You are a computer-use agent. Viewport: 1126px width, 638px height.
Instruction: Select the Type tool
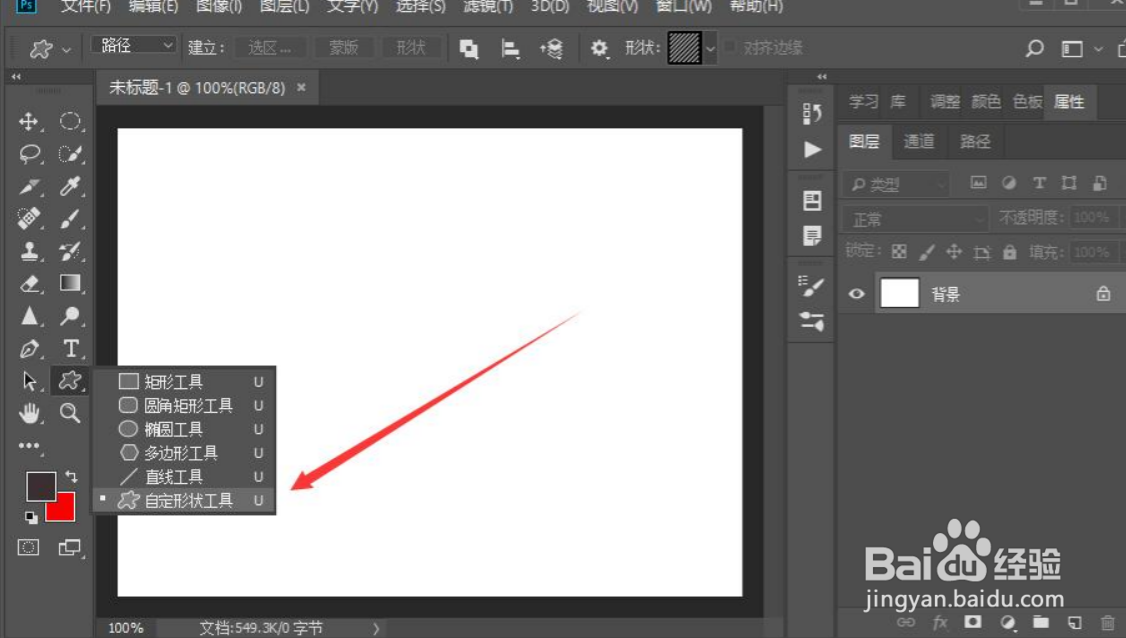(x=70, y=348)
